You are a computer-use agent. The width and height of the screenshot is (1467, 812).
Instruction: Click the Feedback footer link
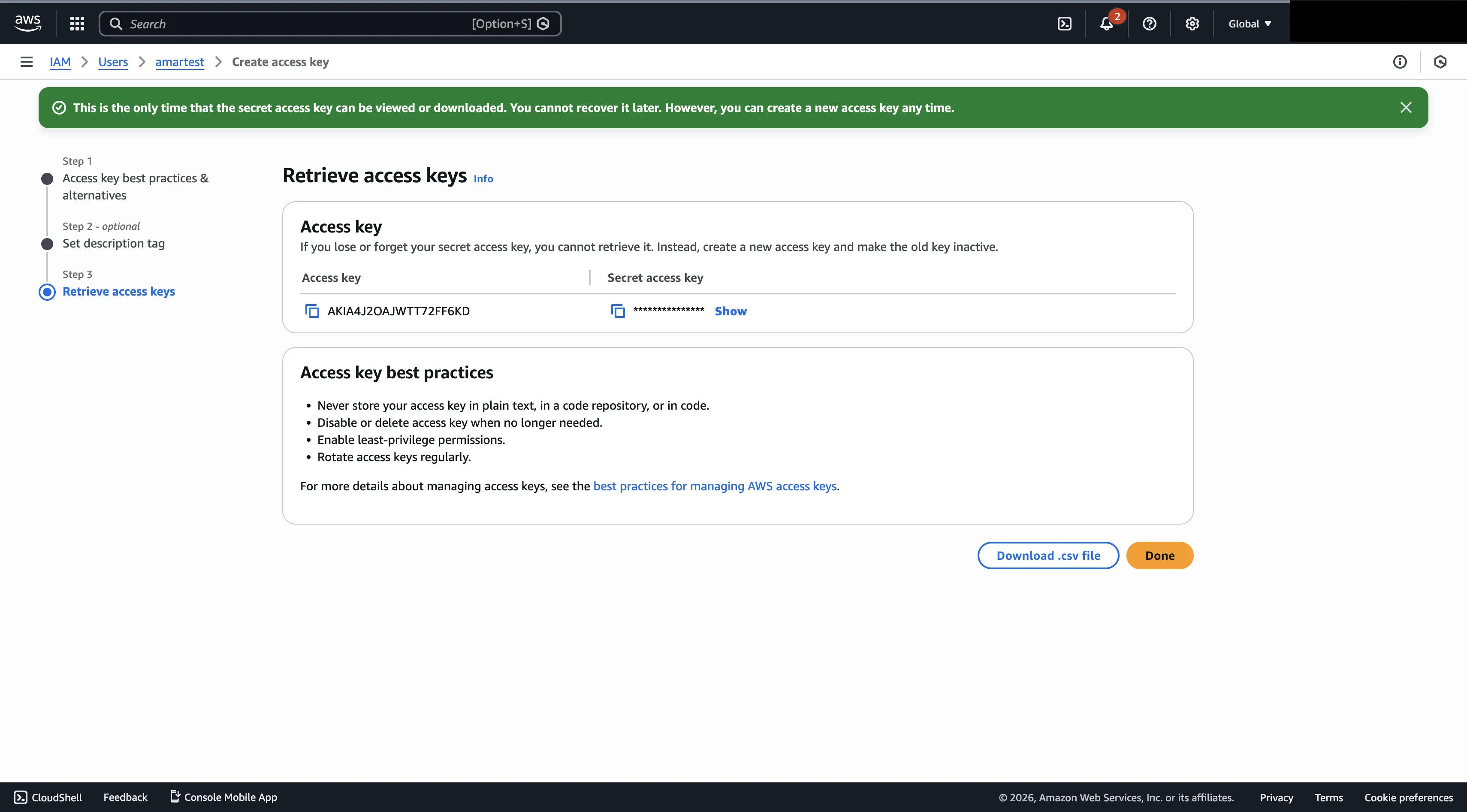click(125, 797)
